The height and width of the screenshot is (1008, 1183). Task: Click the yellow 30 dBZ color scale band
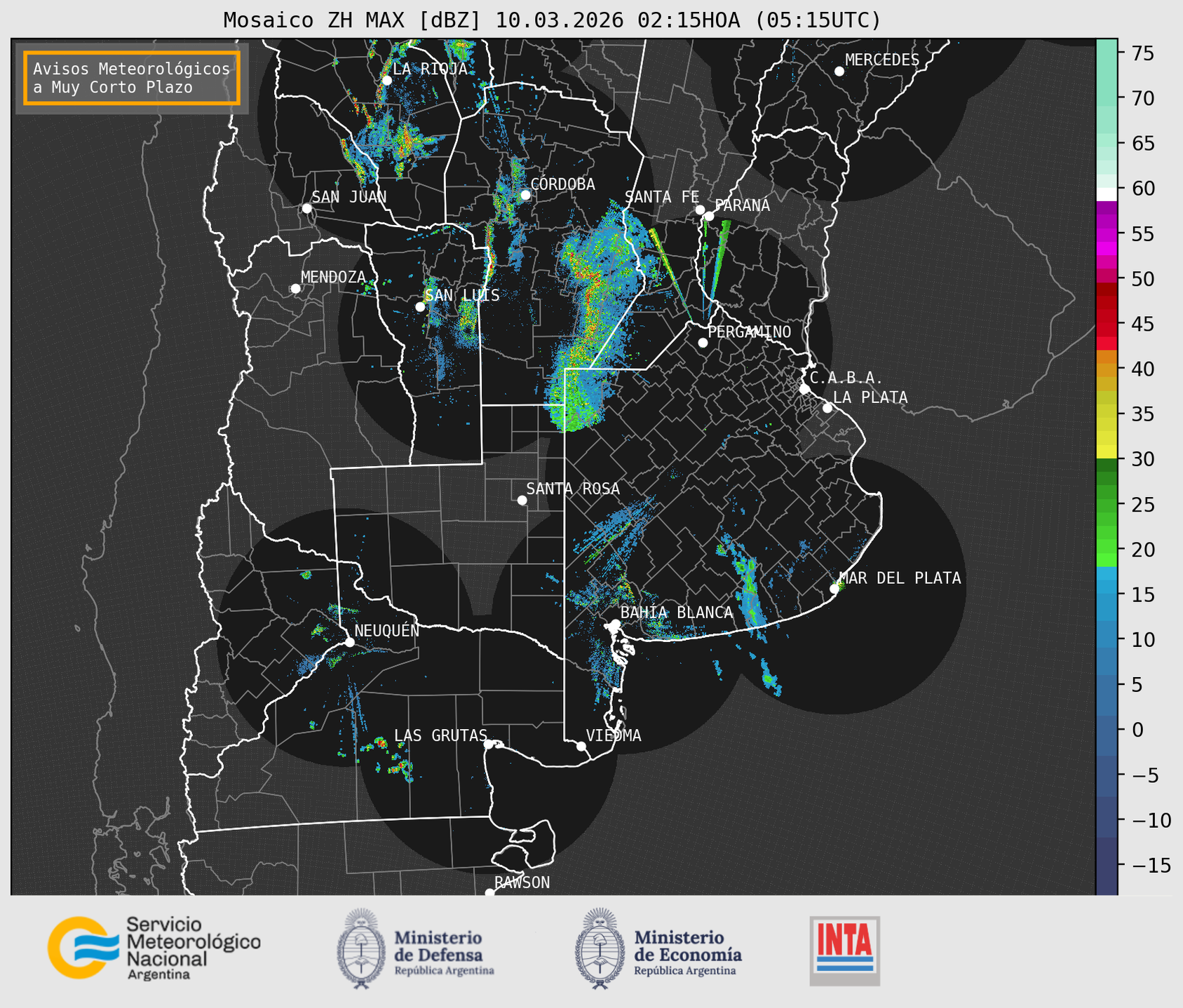click(x=1107, y=452)
